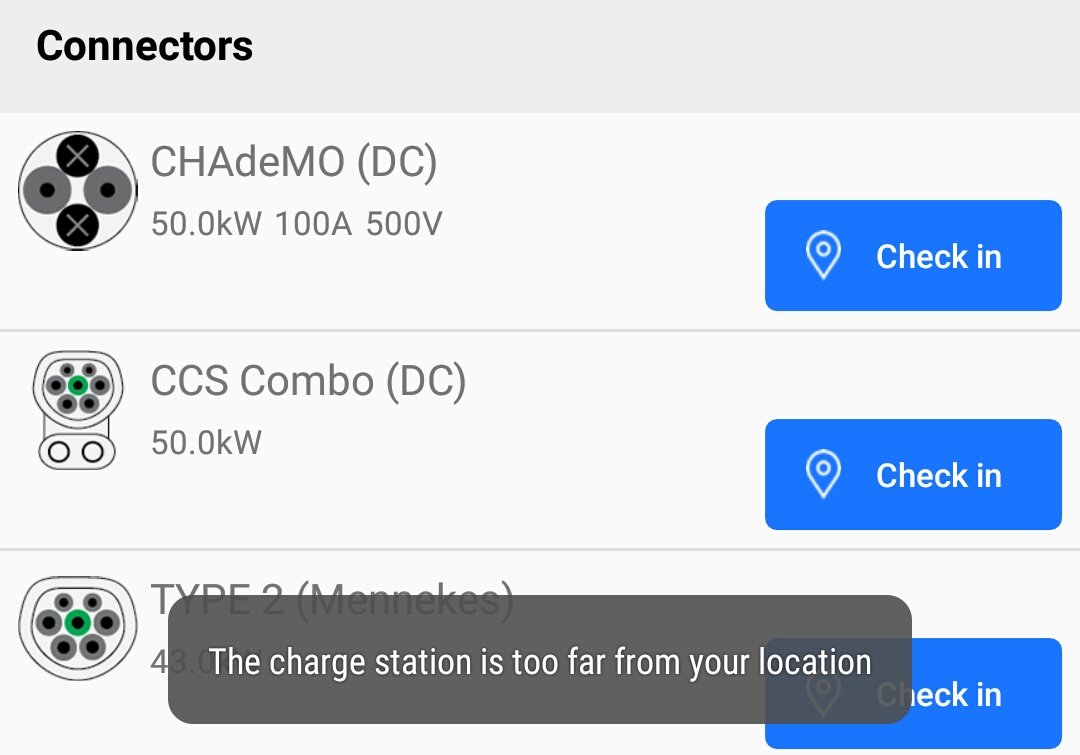Tap the 50.0kW rating under CHAdeMO
1080x755 pixels.
206,224
